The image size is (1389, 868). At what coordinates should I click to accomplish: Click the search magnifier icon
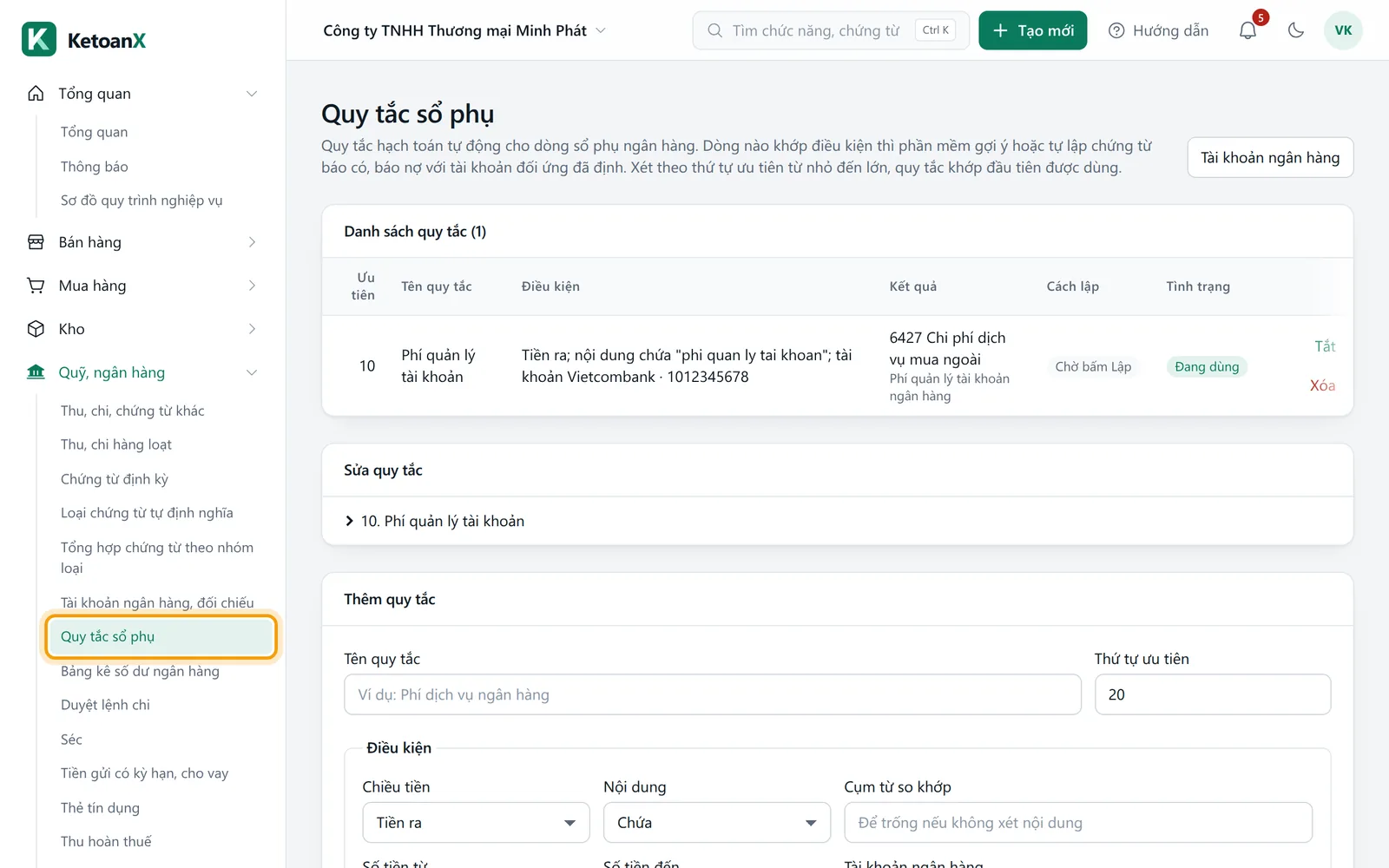714,30
